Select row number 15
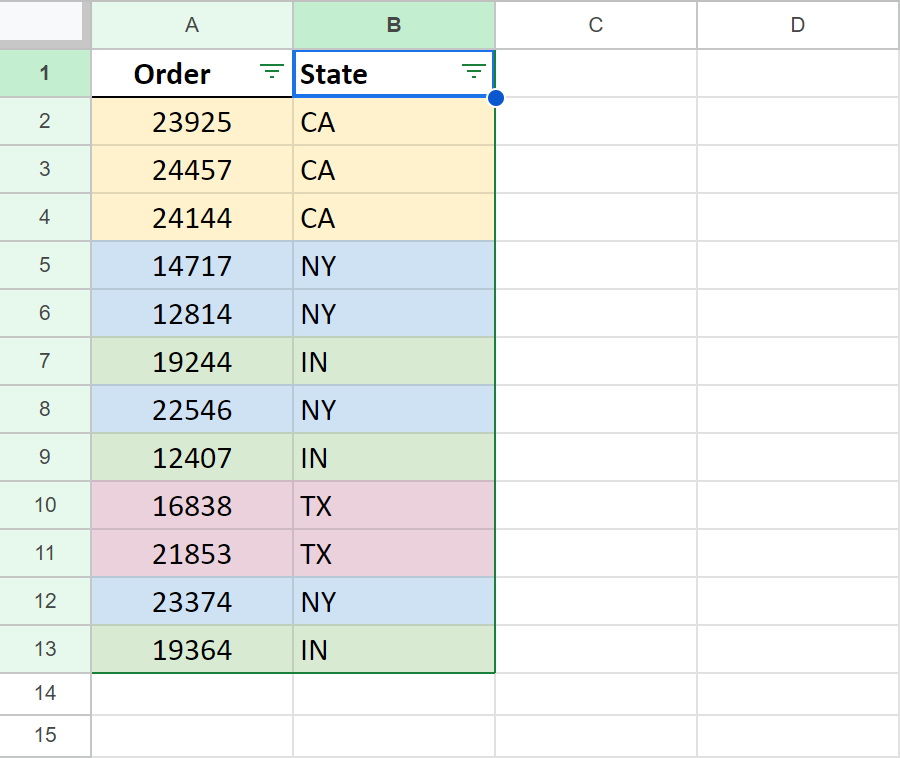The height and width of the screenshot is (758, 900). click(45, 736)
